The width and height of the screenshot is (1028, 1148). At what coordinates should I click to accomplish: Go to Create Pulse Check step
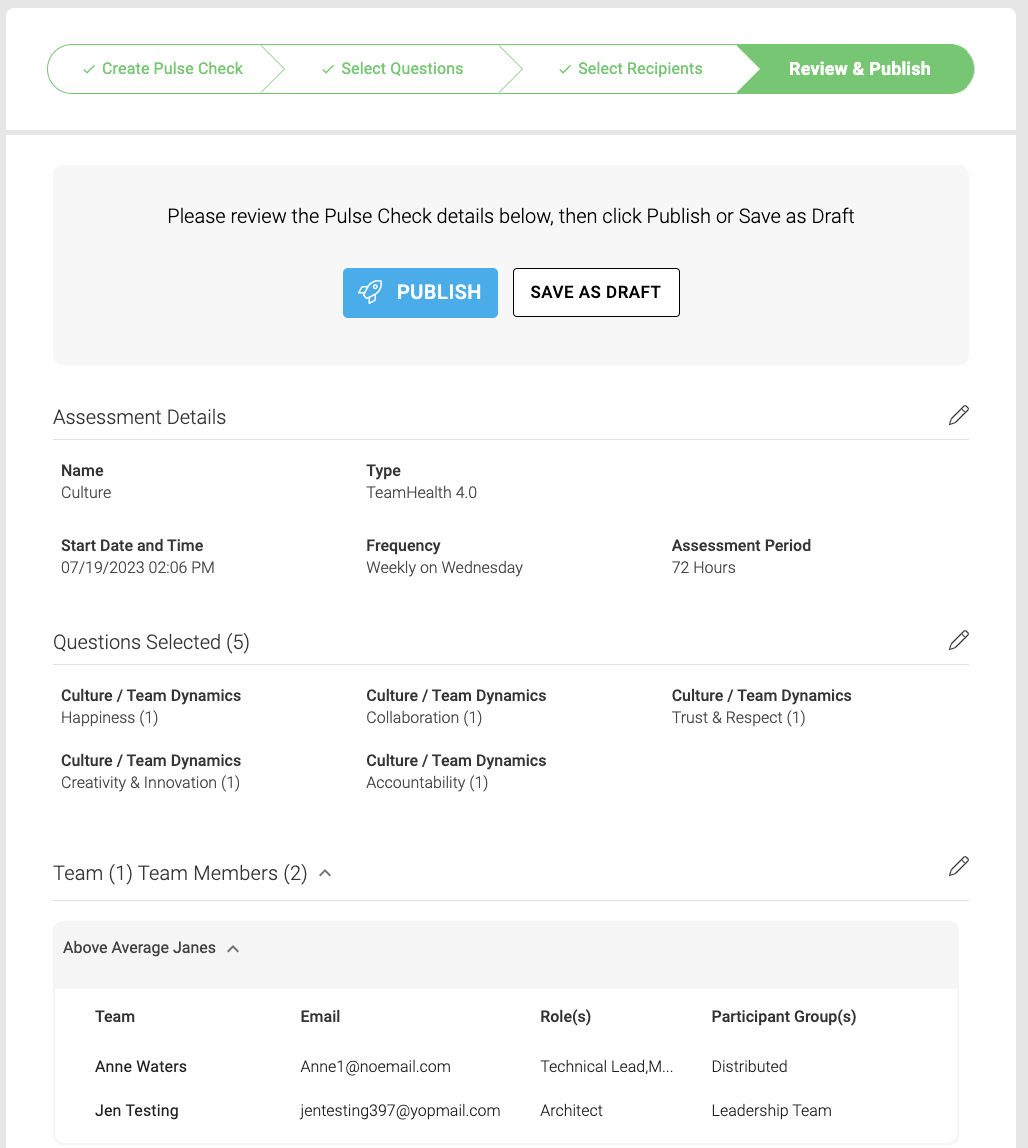tap(163, 69)
